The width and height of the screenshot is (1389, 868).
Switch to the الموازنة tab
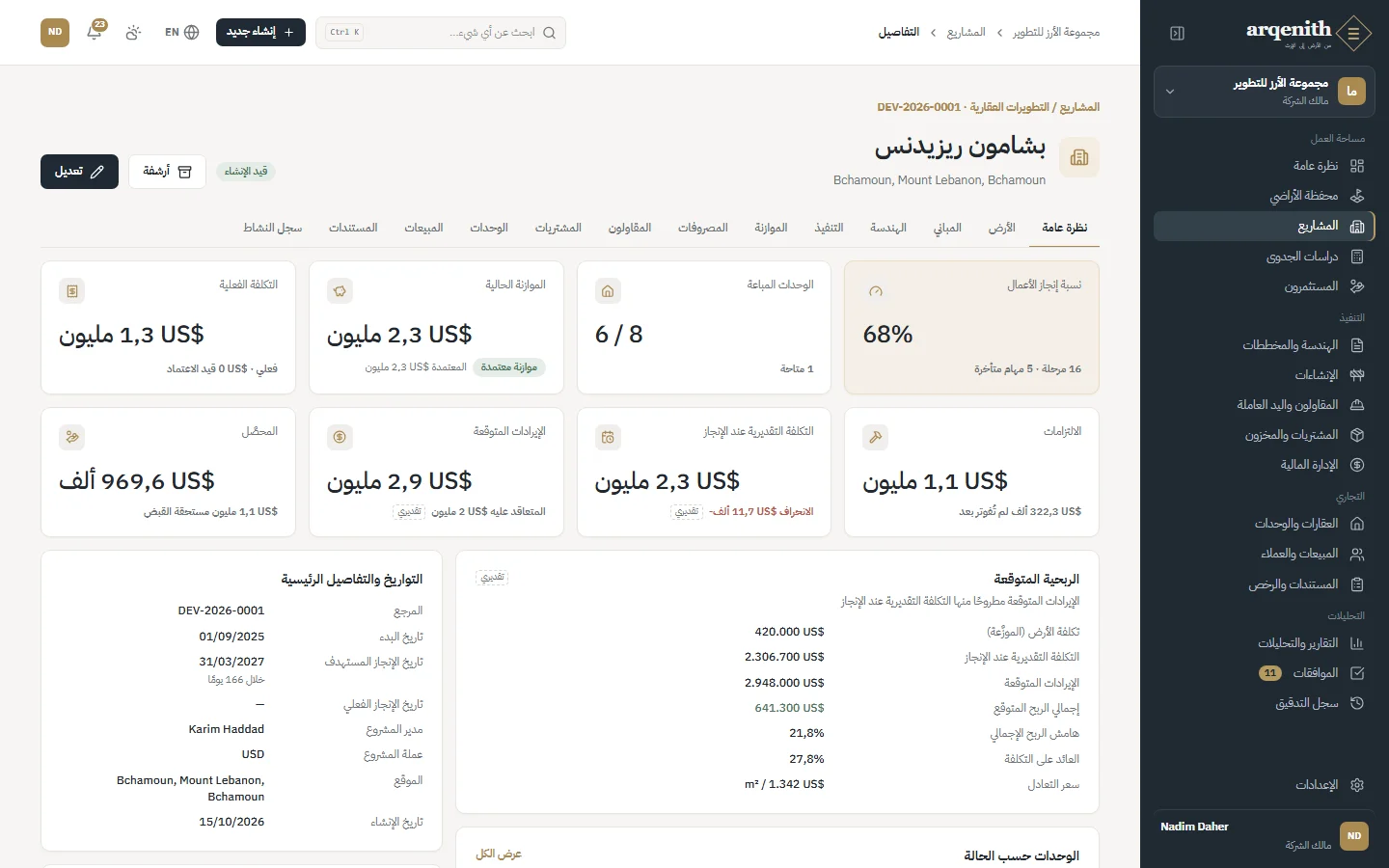click(x=771, y=228)
